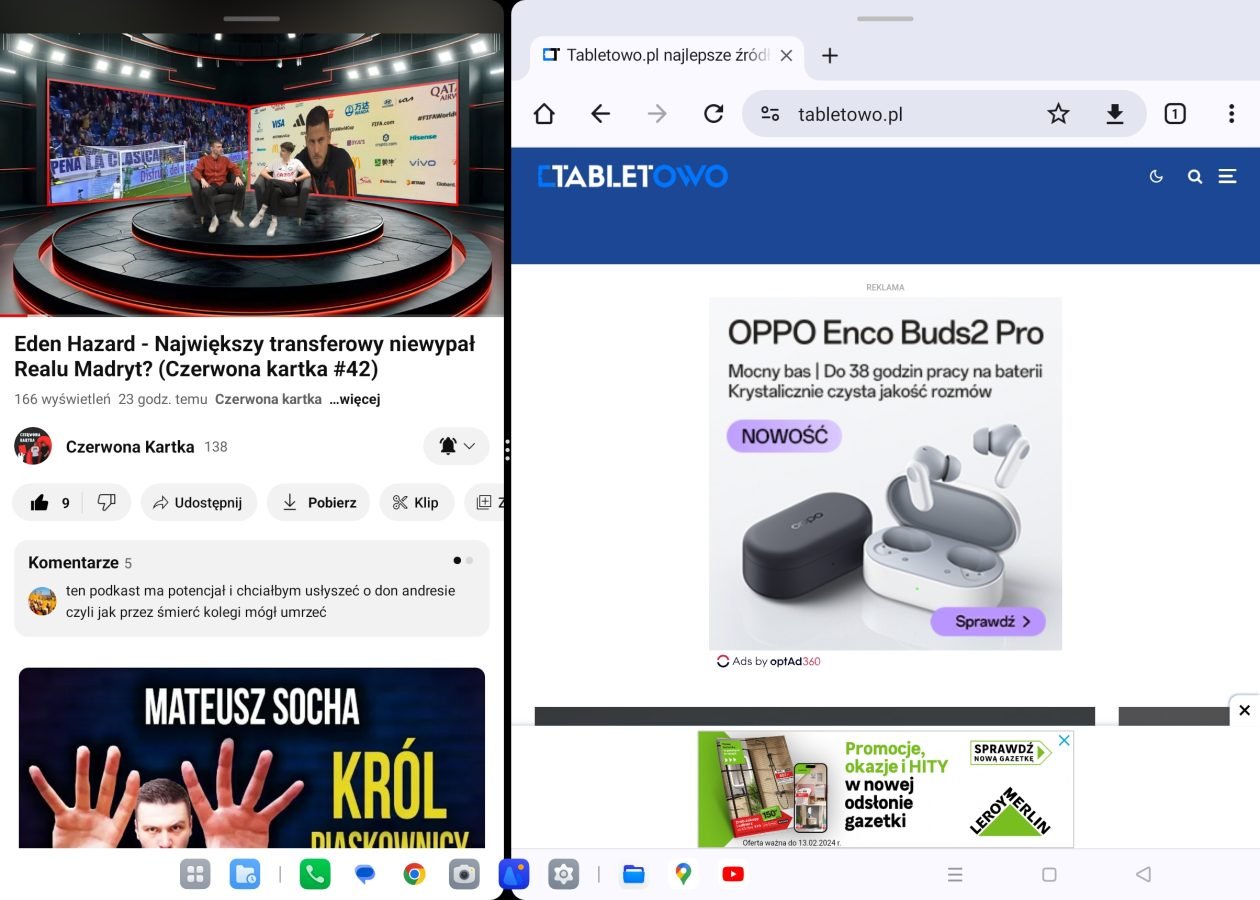1260x900 pixels.
Task: Click the tabletowo.pl address bar
Action: coord(943,114)
